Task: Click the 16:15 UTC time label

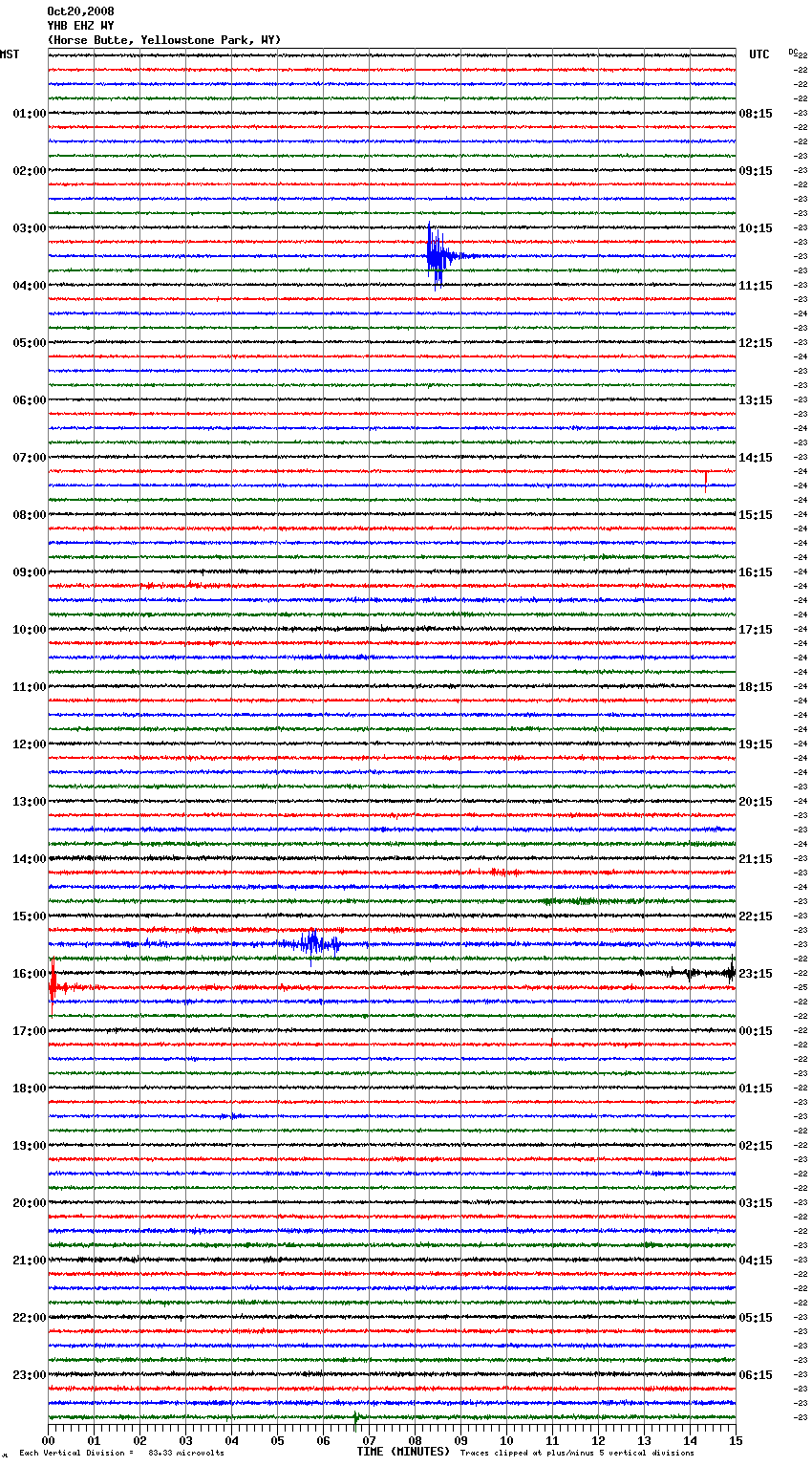Action: [756, 572]
